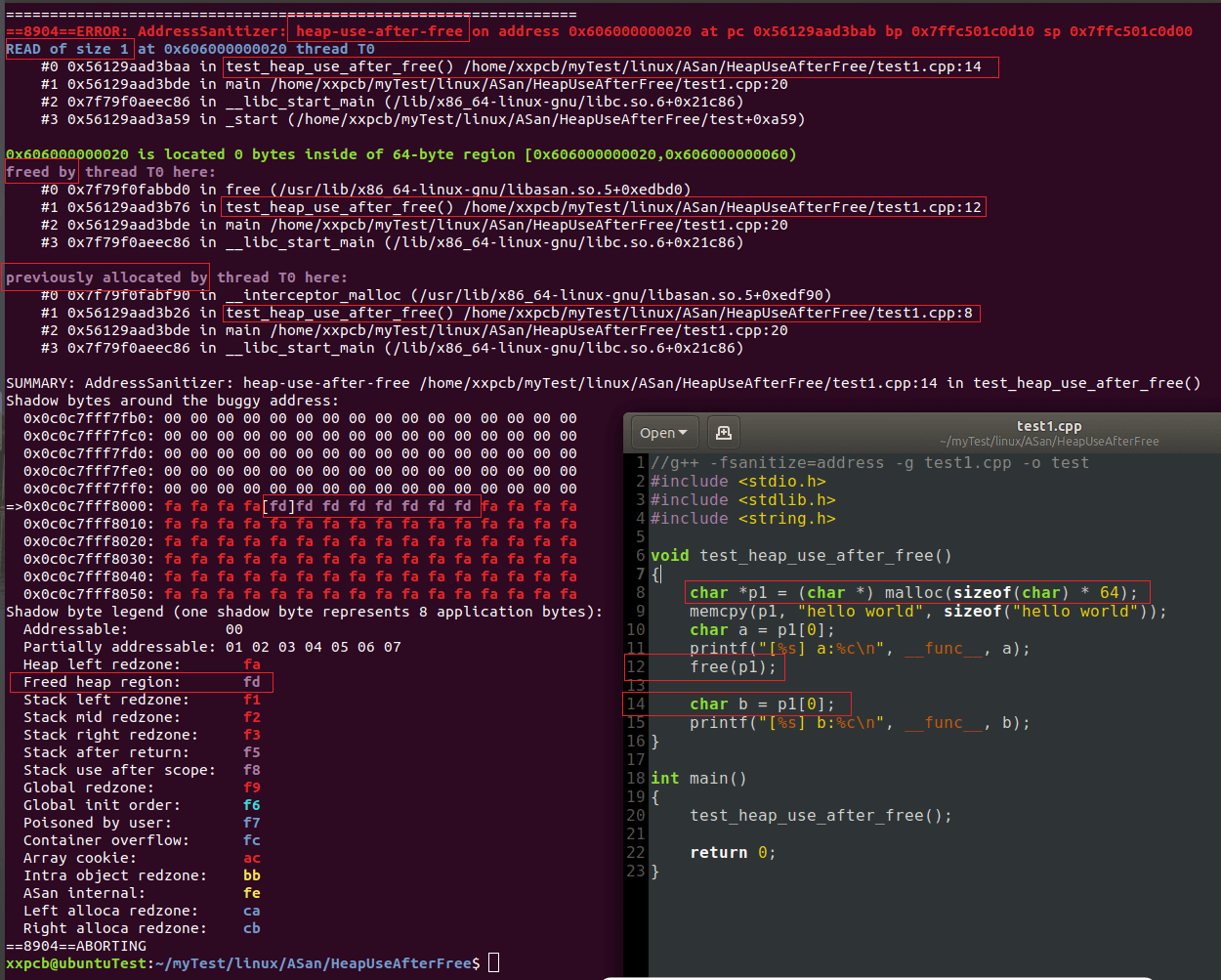Click shadow row address 0x0c0c7fff8050
Viewport: 1221px width, 980px height.
[89, 594]
